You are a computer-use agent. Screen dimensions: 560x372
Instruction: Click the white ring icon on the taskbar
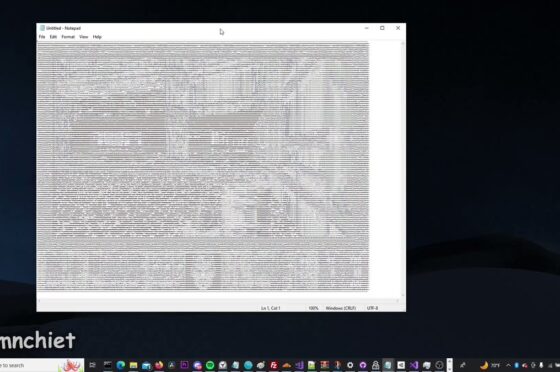pyautogui.click(x=350, y=365)
